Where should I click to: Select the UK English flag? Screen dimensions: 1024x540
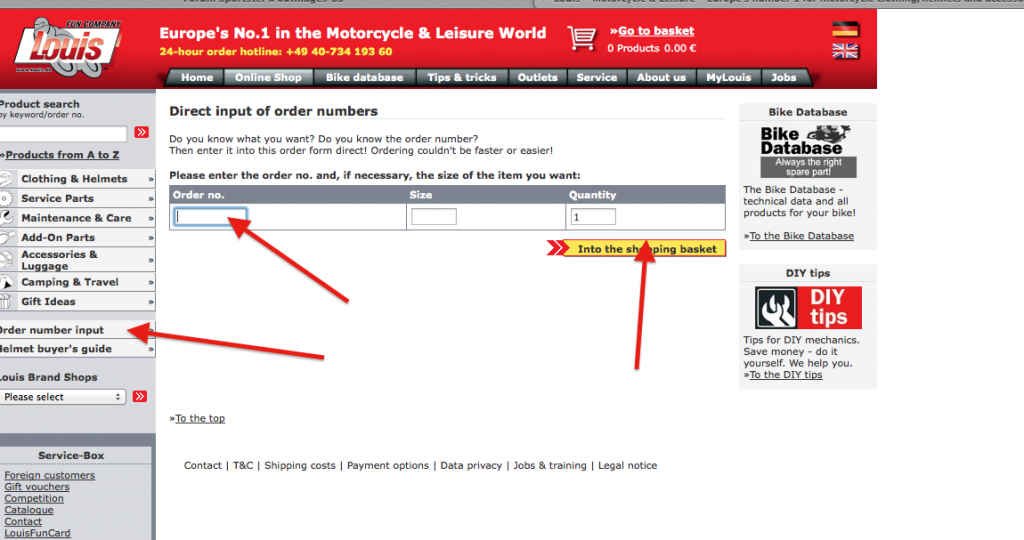click(845, 51)
